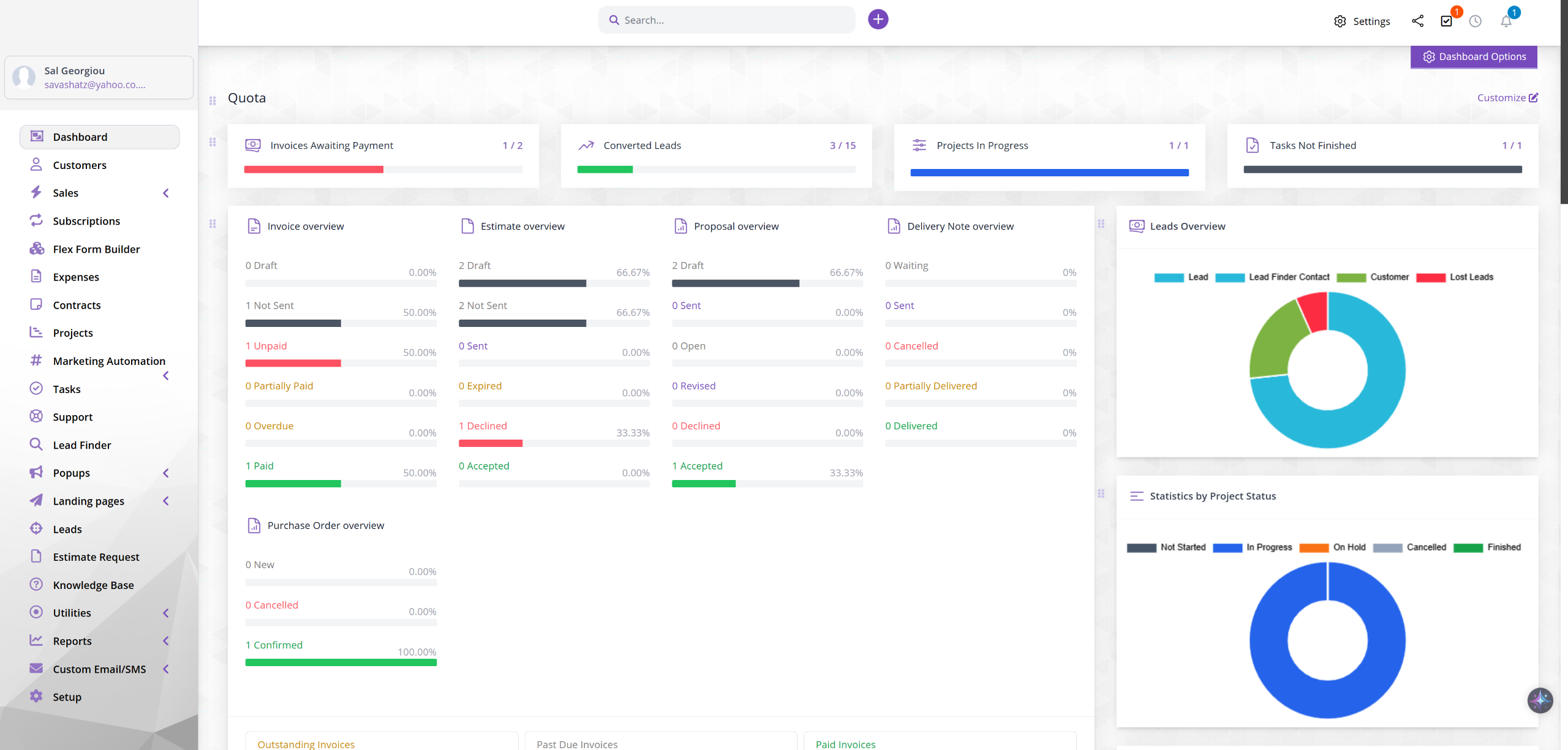1568x750 pixels.
Task: Expand the Sales sidebar submenu
Action: (x=165, y=193)
